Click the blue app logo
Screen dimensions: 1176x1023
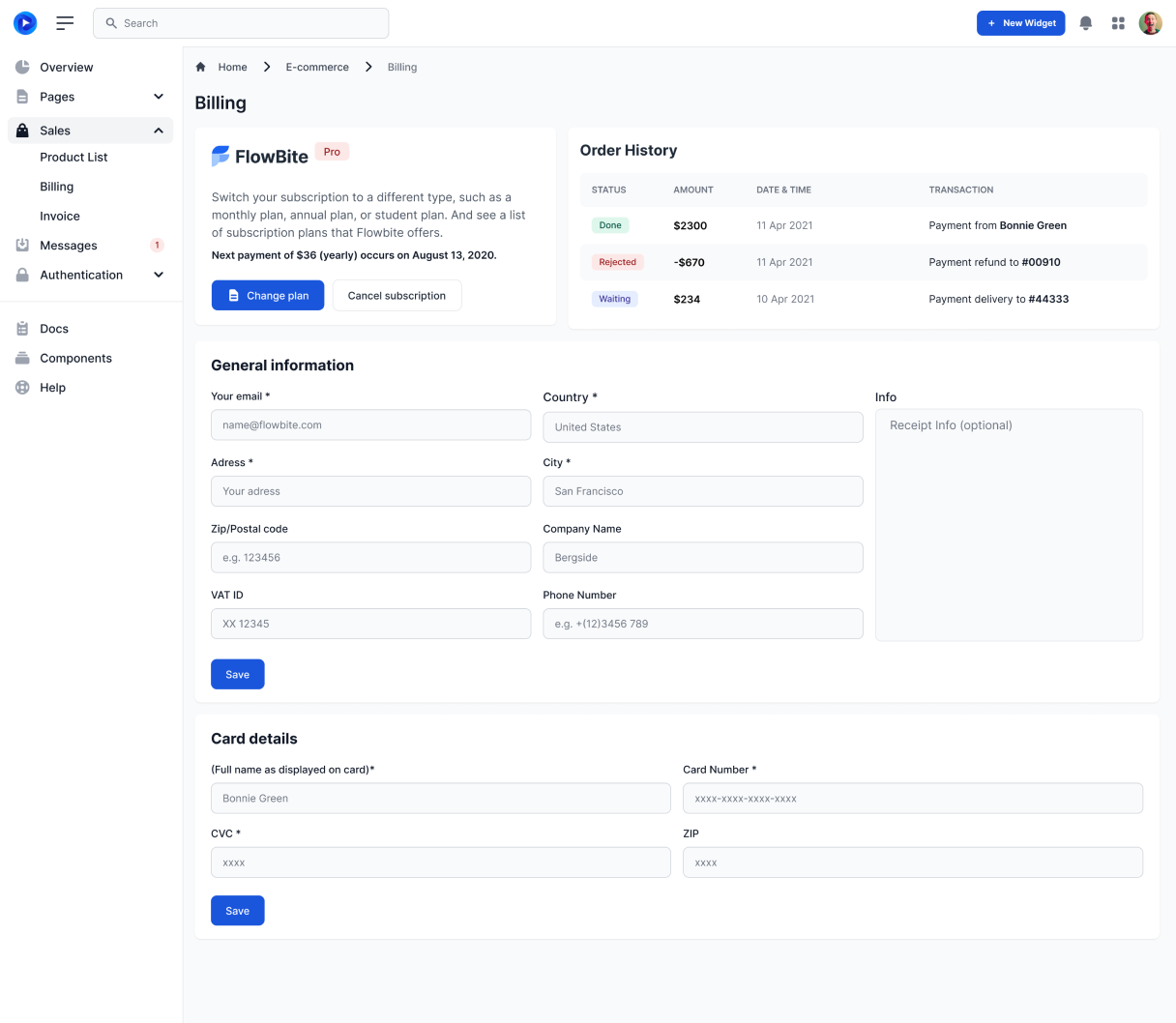coord(25,23)
